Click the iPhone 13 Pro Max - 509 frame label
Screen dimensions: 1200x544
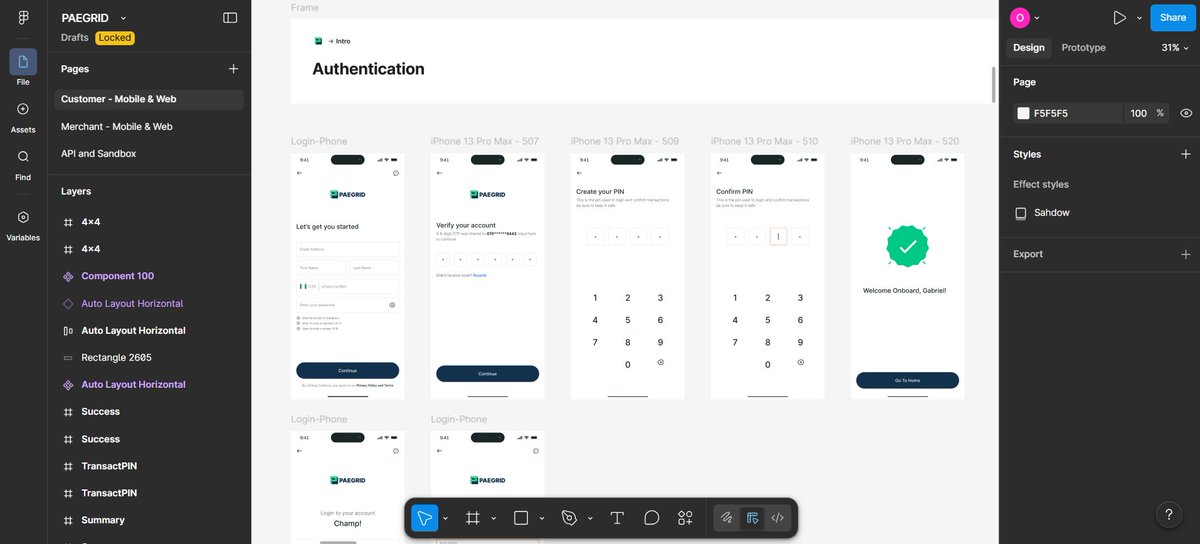[x=624, y=141]
